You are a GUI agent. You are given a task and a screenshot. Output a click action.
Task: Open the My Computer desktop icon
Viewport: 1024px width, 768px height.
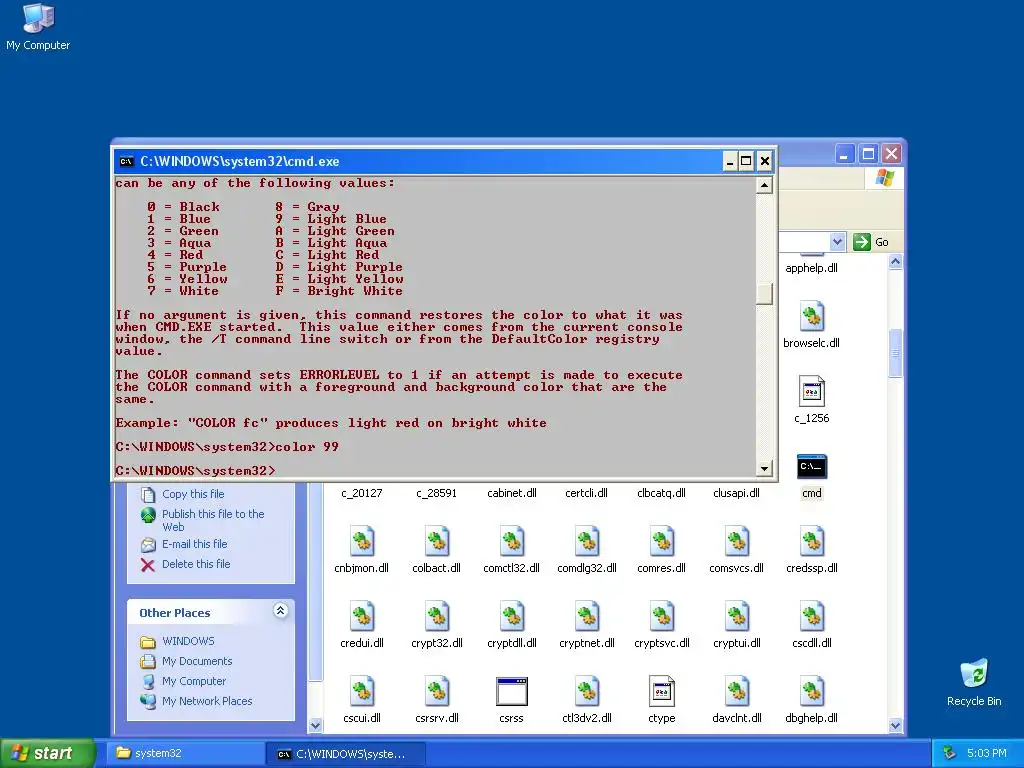click(38, 18)
